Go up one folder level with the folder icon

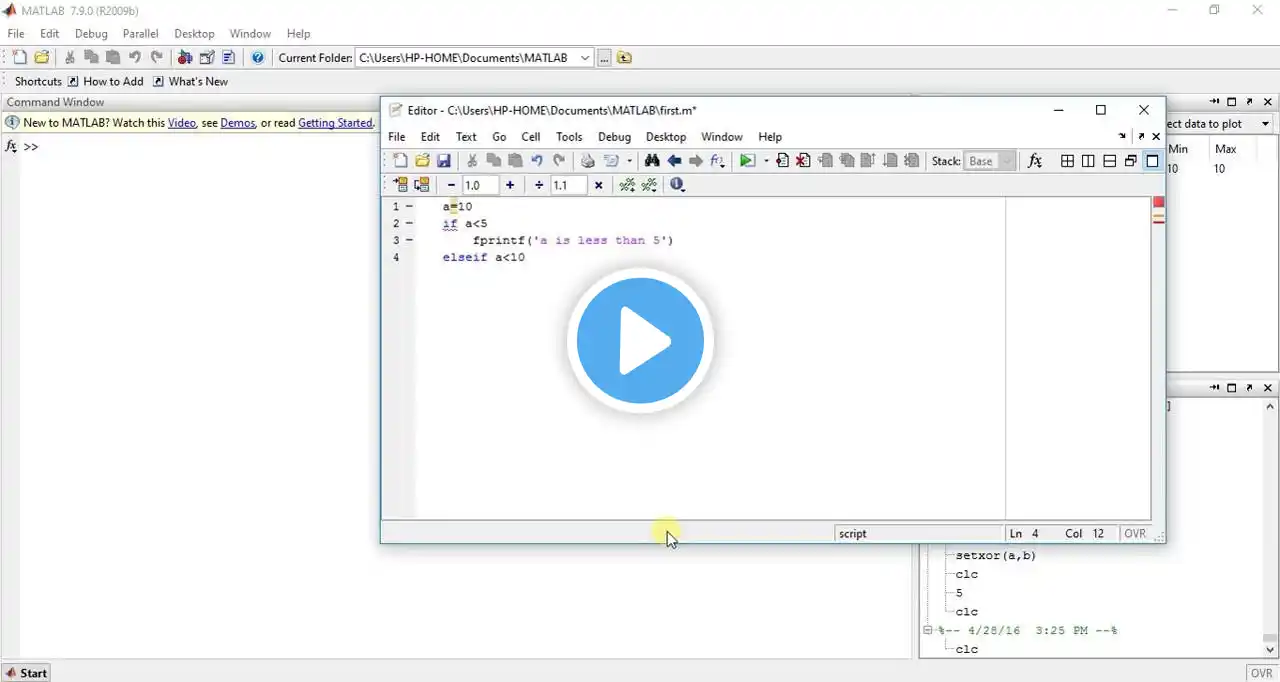coord(624,58)
